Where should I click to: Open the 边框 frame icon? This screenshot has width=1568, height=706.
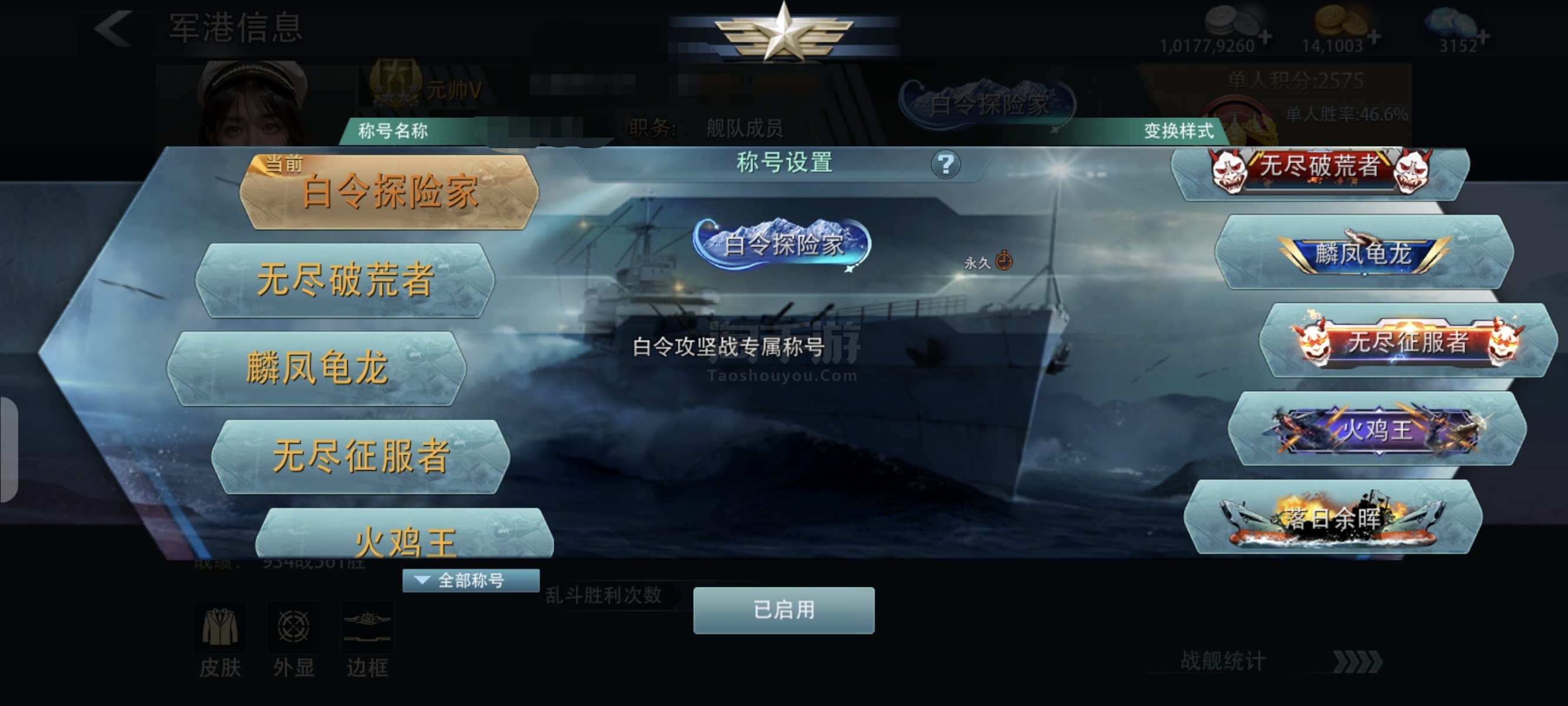[x=367, y=627]
